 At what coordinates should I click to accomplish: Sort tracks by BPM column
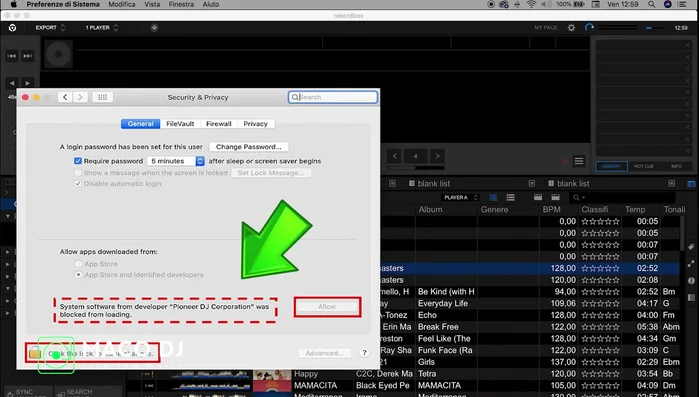click(x=551, y=209)
